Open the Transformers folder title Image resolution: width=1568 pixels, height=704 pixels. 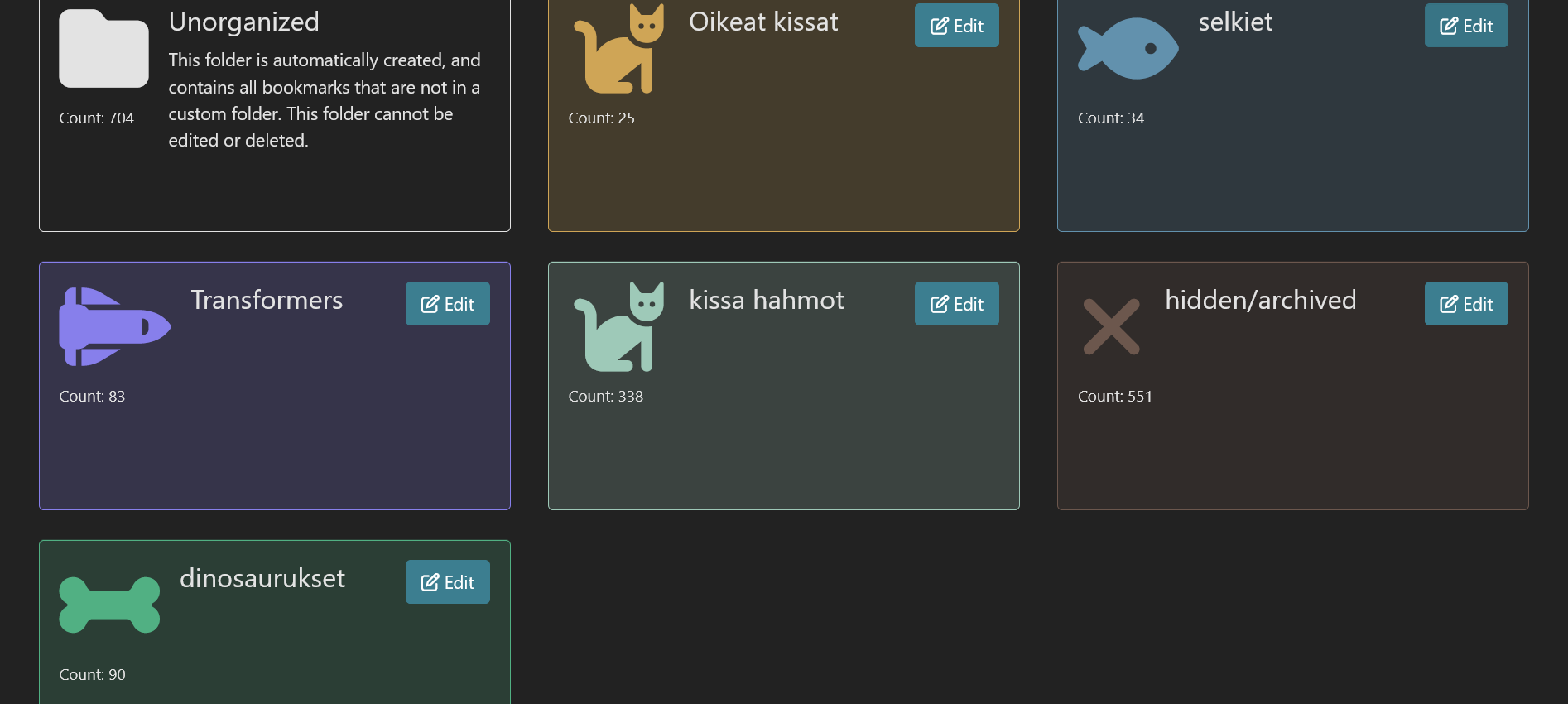[267, 300]
